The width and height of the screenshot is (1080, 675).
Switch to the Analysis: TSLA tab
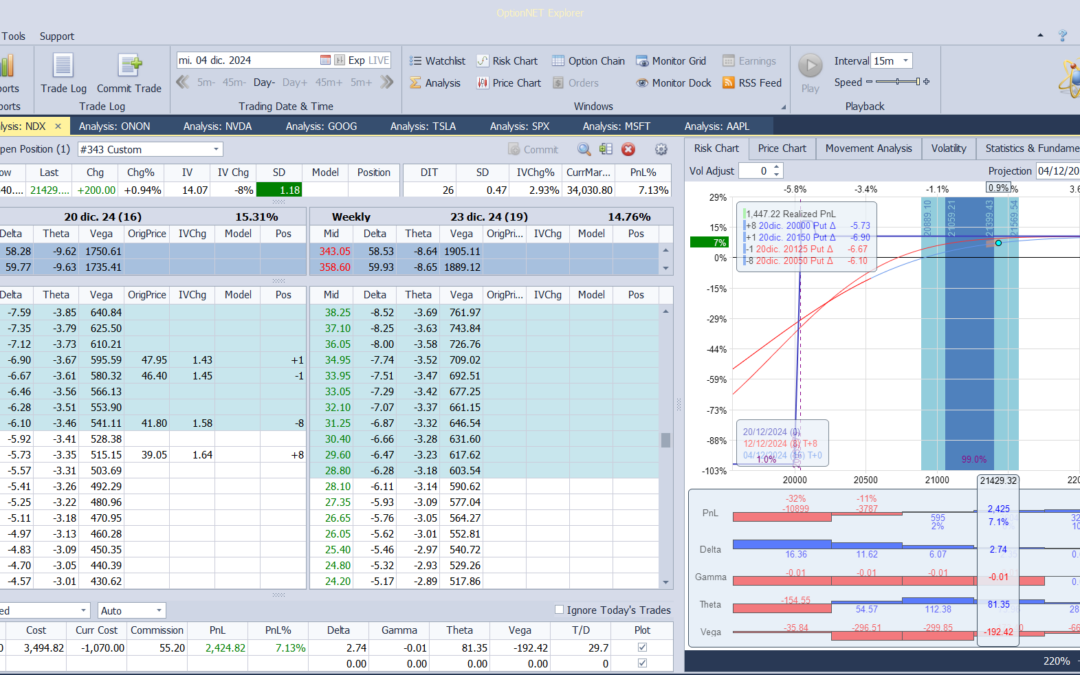click(x=423, y=126)
